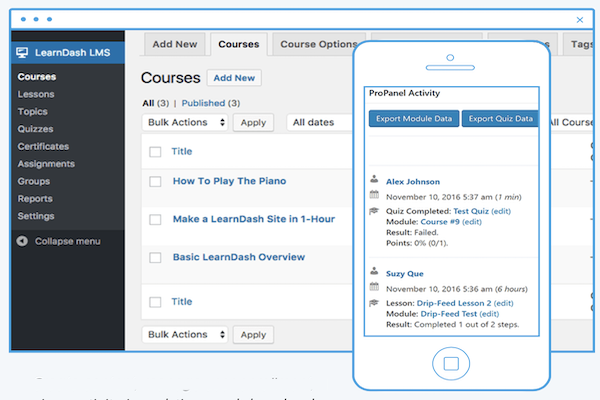Open Make a LearnDash Site in 1-Hour
This screenshot has height=400, width=600.
tap(254, 219)
